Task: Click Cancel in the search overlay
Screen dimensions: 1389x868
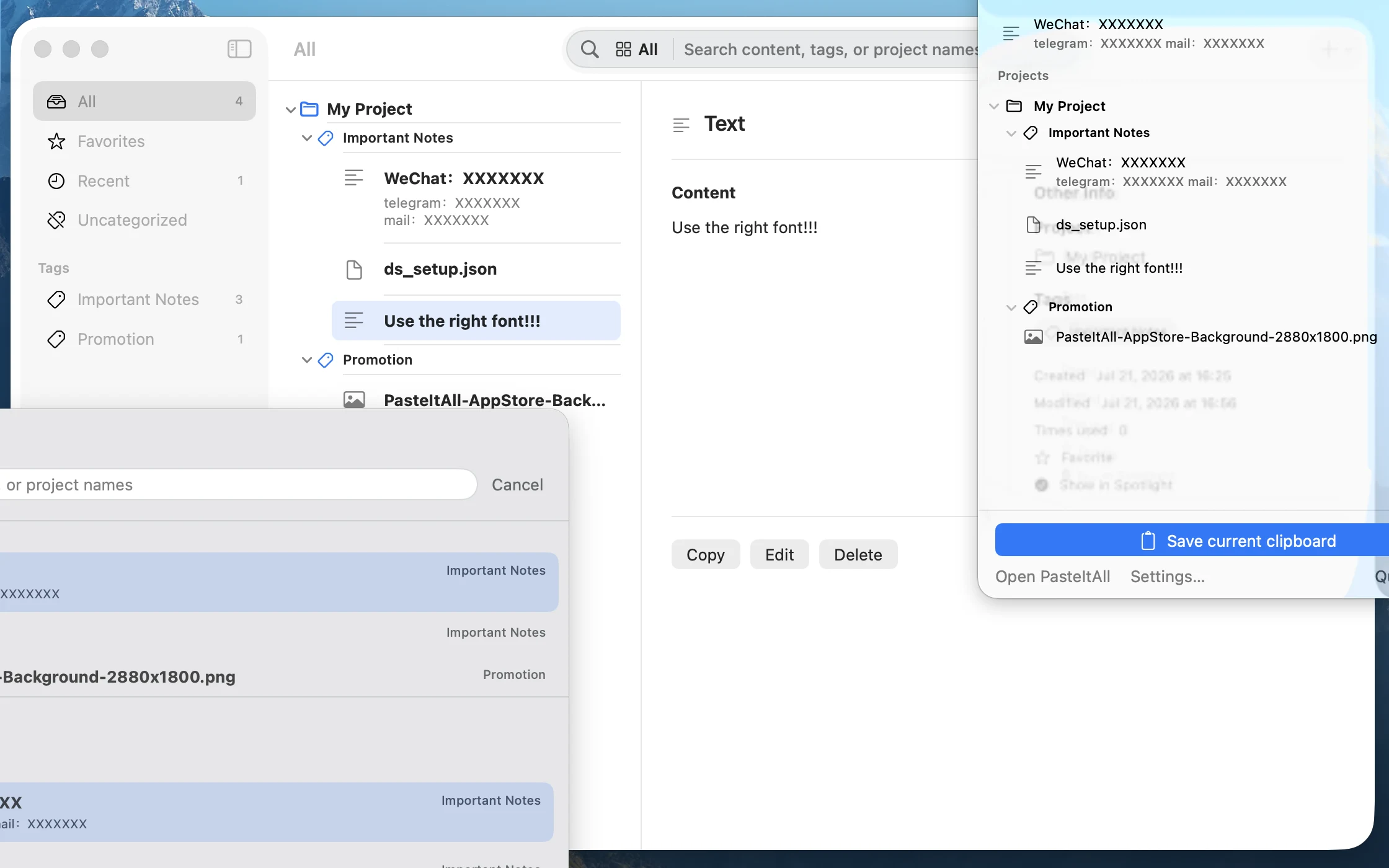Action: pos(517,485)
